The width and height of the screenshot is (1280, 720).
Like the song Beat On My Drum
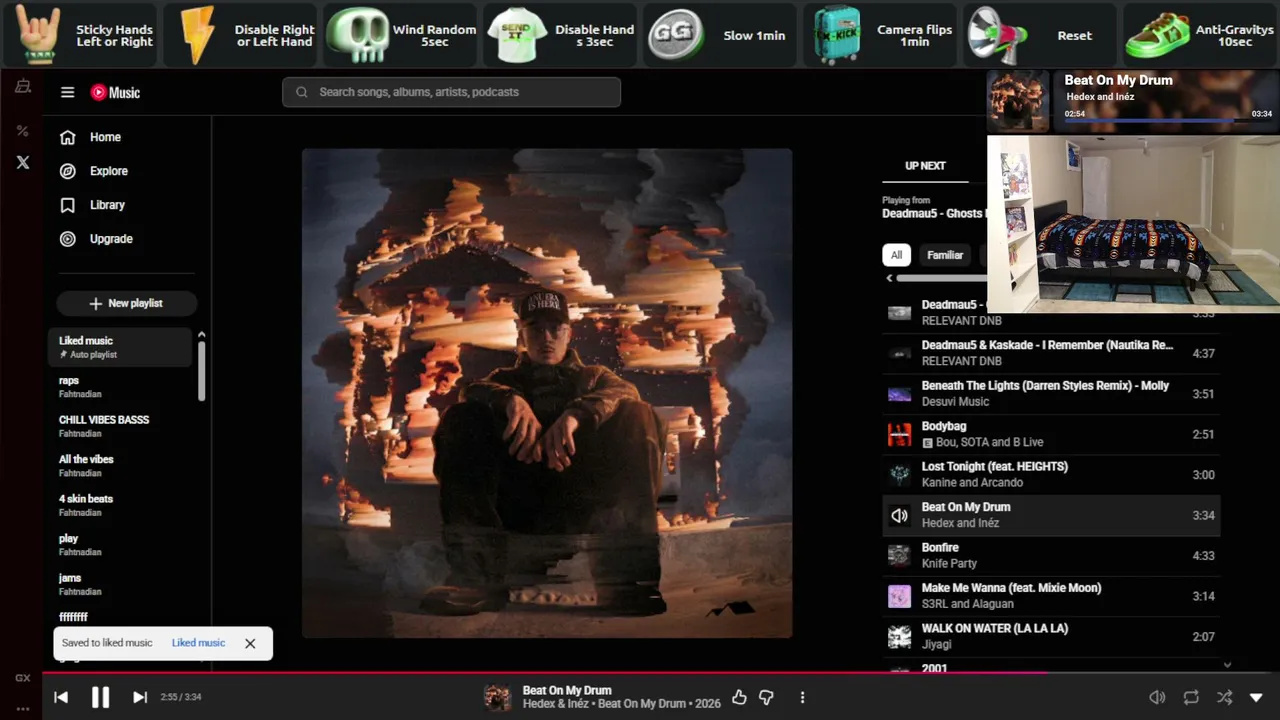point(739,697)
